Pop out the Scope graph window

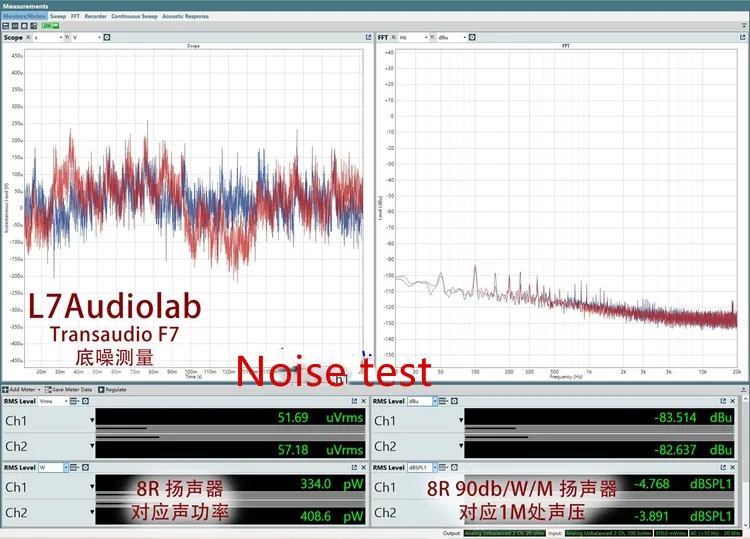click(368, 37)
